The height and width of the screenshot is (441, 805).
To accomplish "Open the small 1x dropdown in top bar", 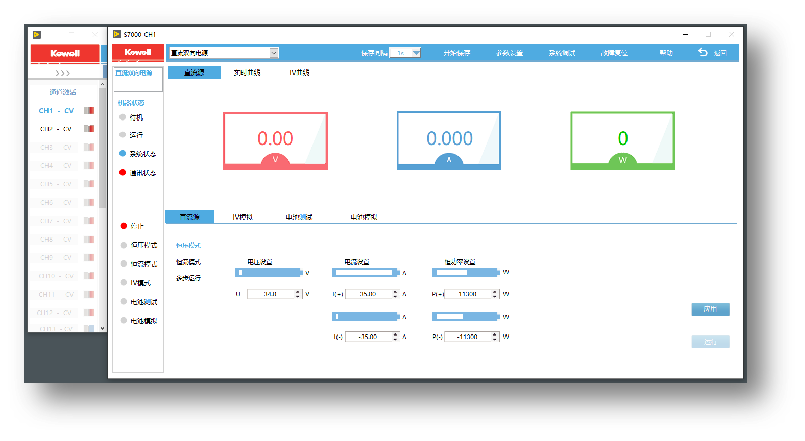I will click(x=415, y=52).
